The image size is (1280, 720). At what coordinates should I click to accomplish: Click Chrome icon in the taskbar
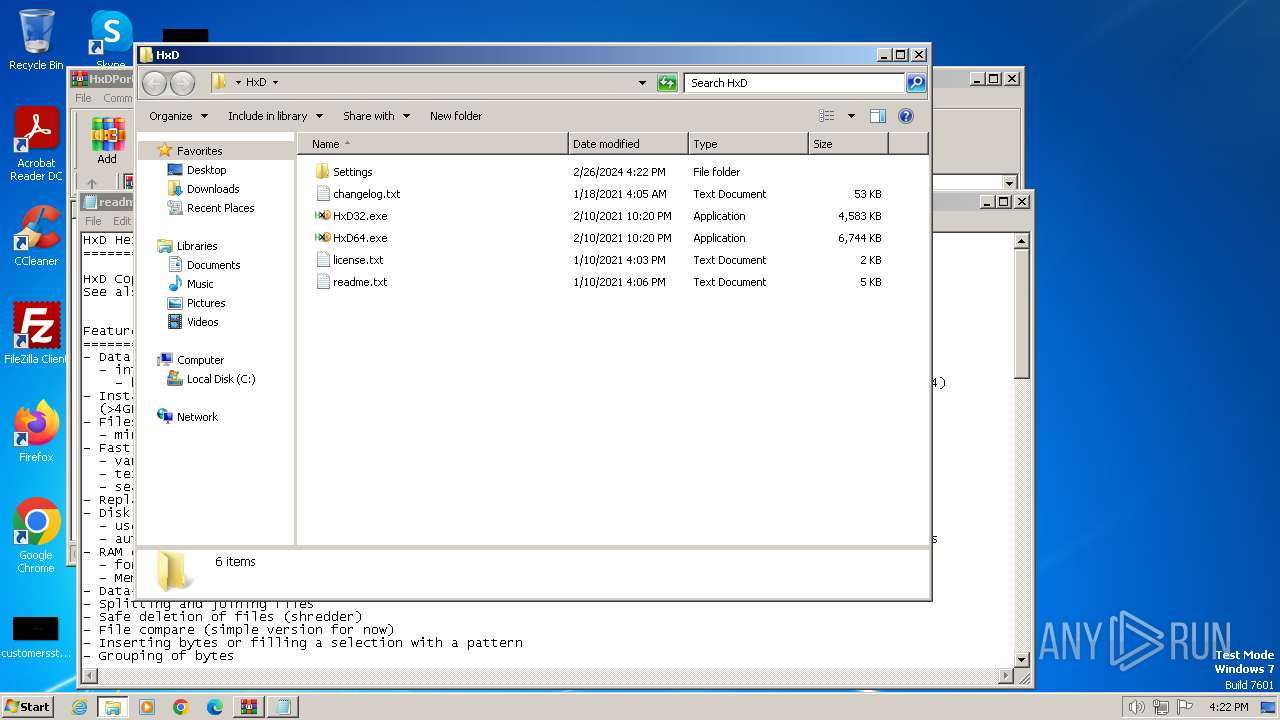pos(181,707)
